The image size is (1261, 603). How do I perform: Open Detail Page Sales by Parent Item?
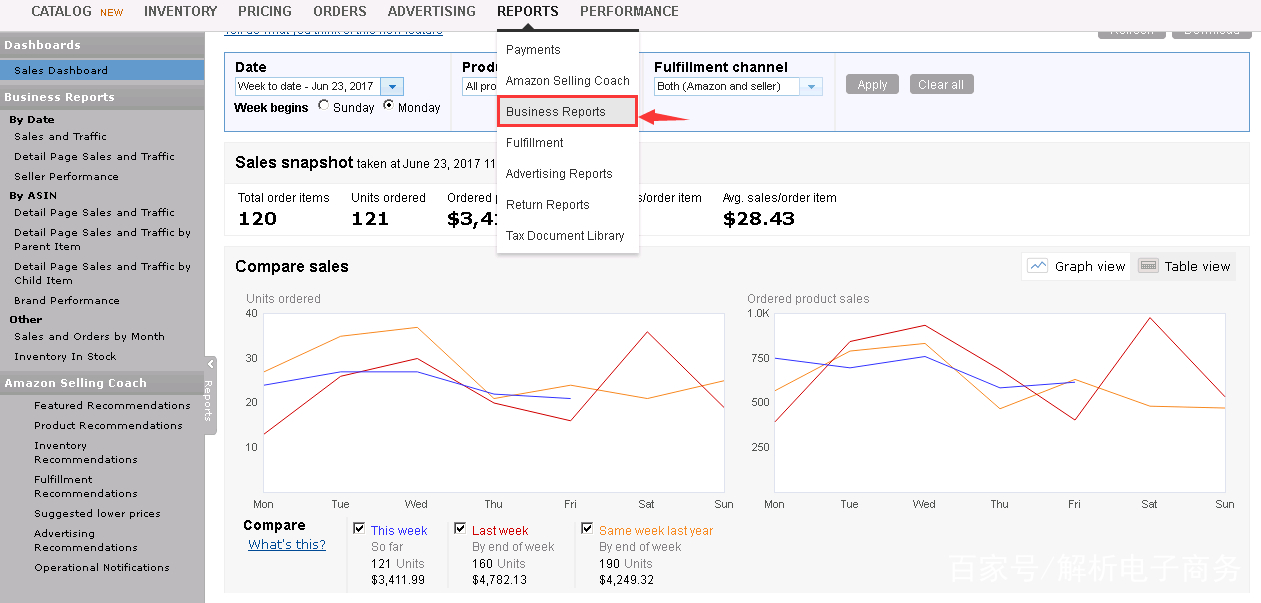pos(102,240)
